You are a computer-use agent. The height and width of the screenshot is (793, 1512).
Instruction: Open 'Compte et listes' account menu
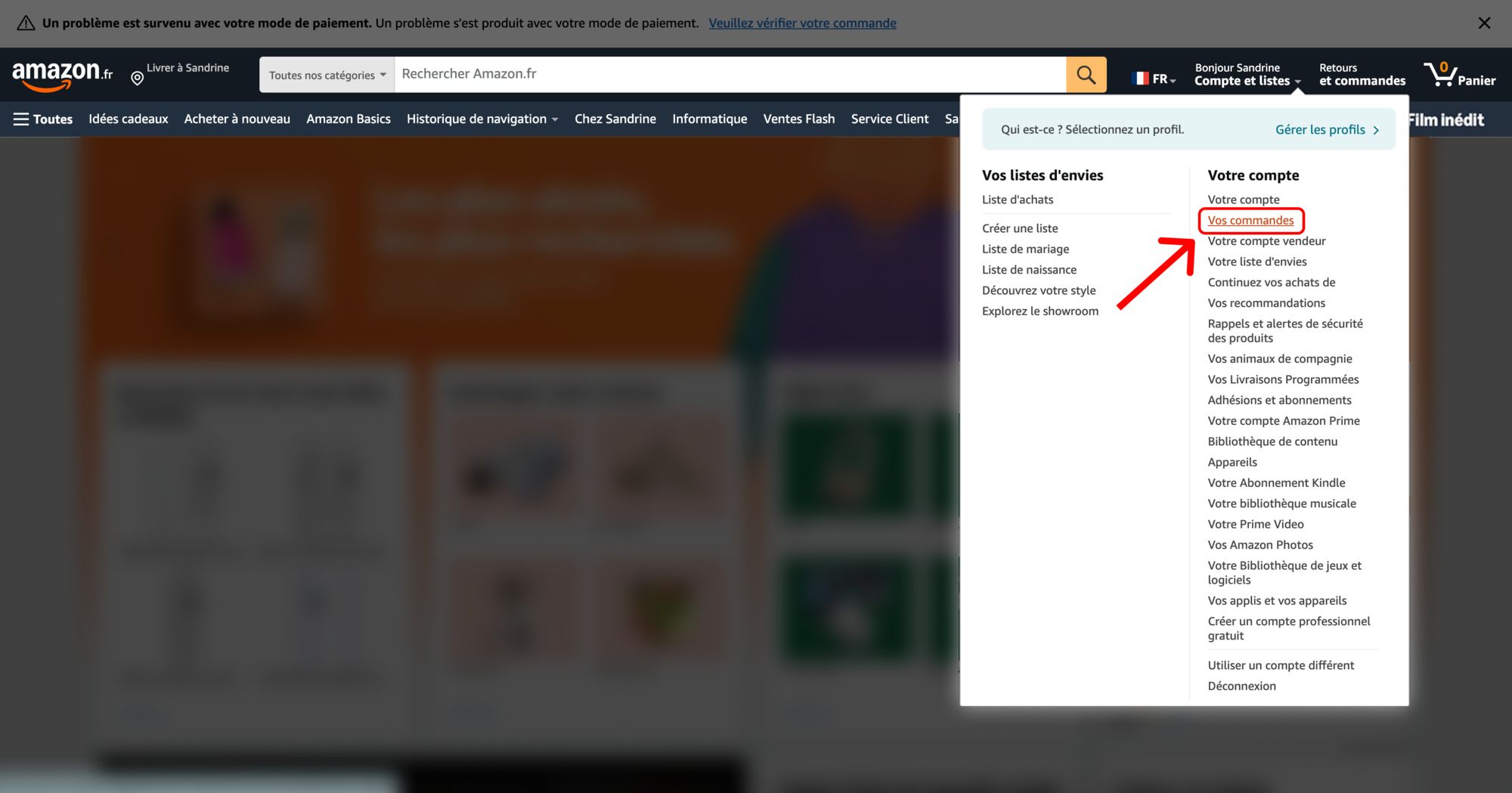pos(1247,74)
